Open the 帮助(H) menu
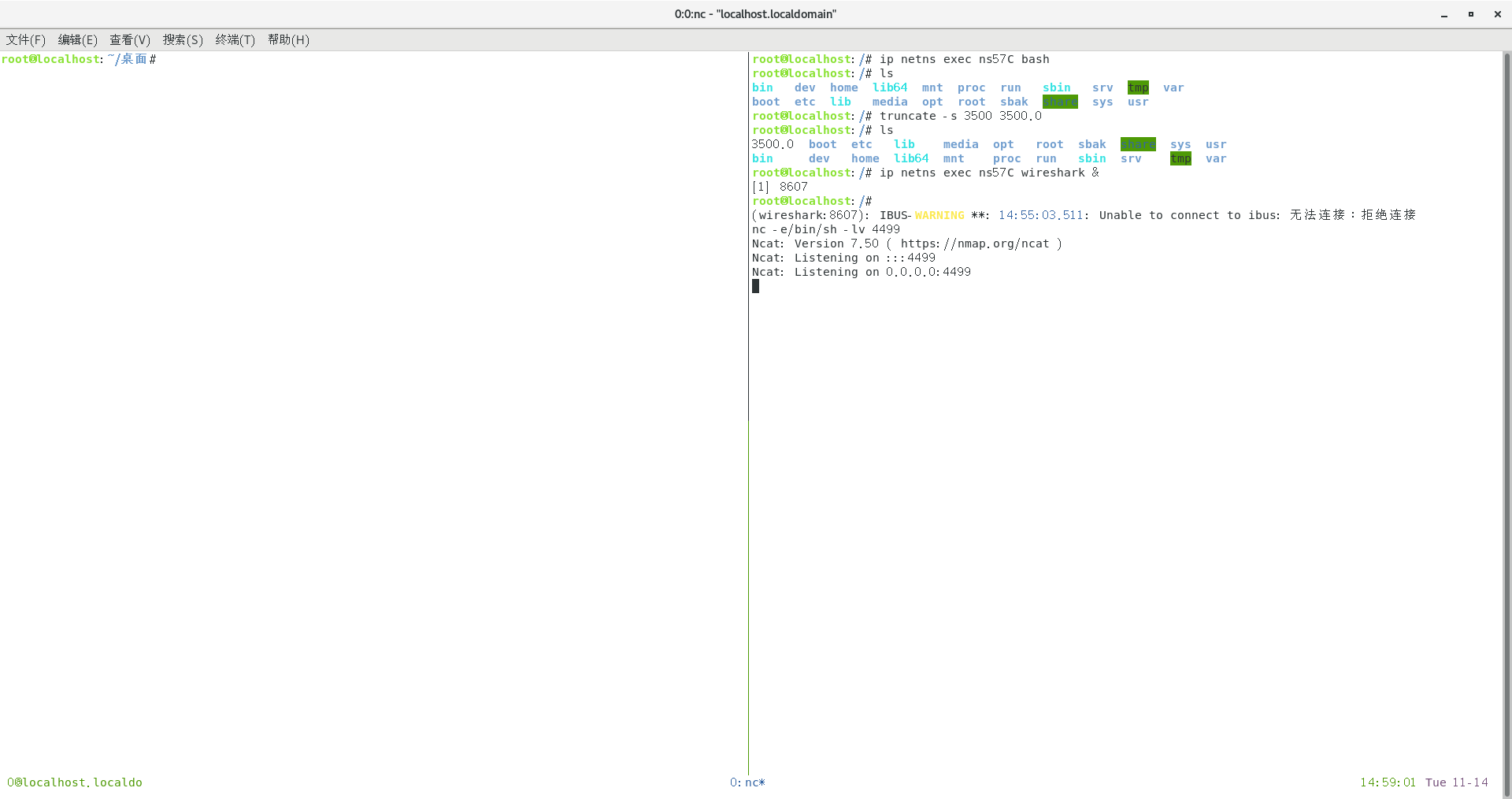This screenshot has width=1512, height=799. tap(288, 39)
